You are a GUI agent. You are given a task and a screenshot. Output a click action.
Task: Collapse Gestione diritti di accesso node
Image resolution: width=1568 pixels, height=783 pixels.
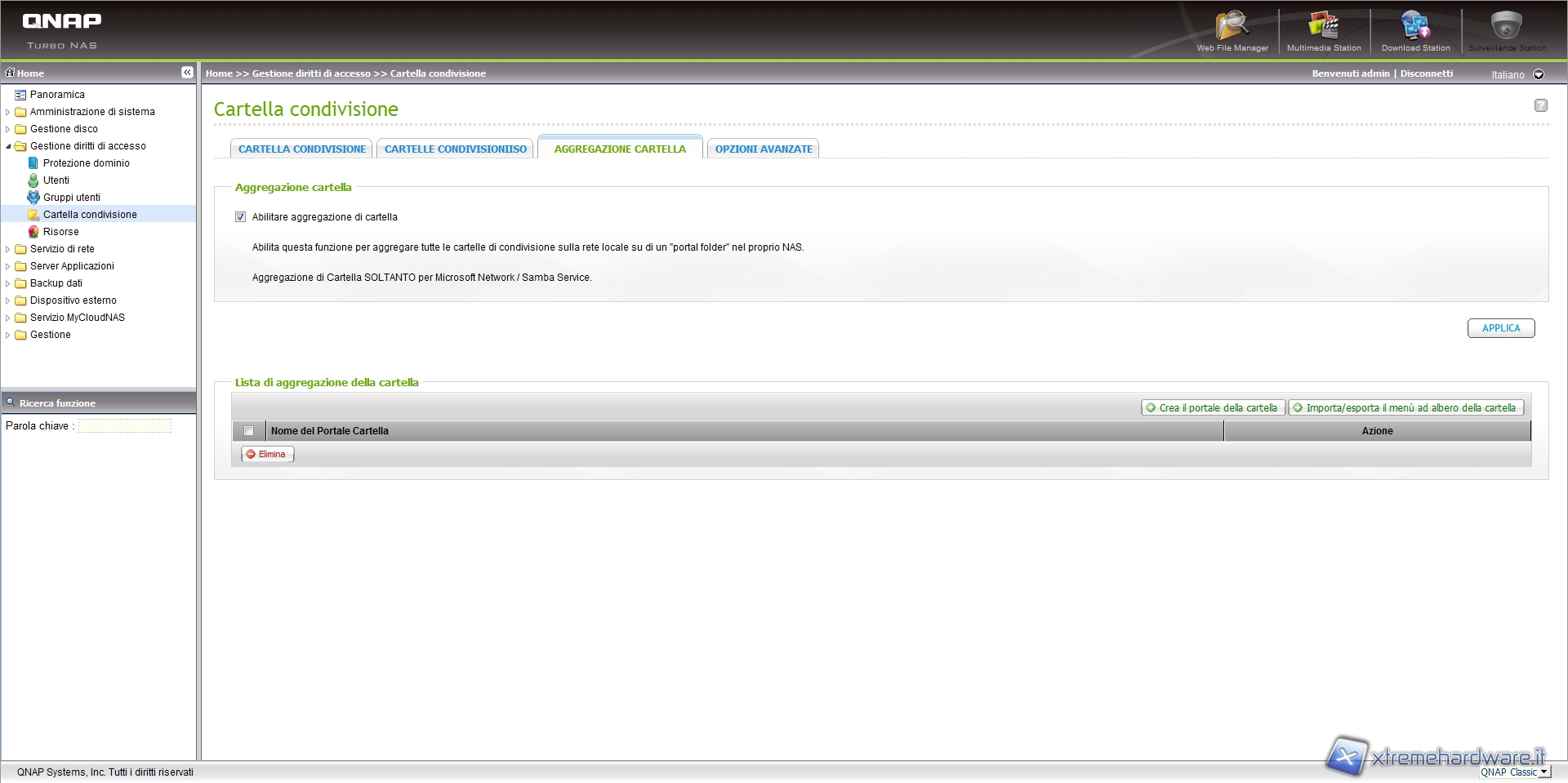coord(8,146)
